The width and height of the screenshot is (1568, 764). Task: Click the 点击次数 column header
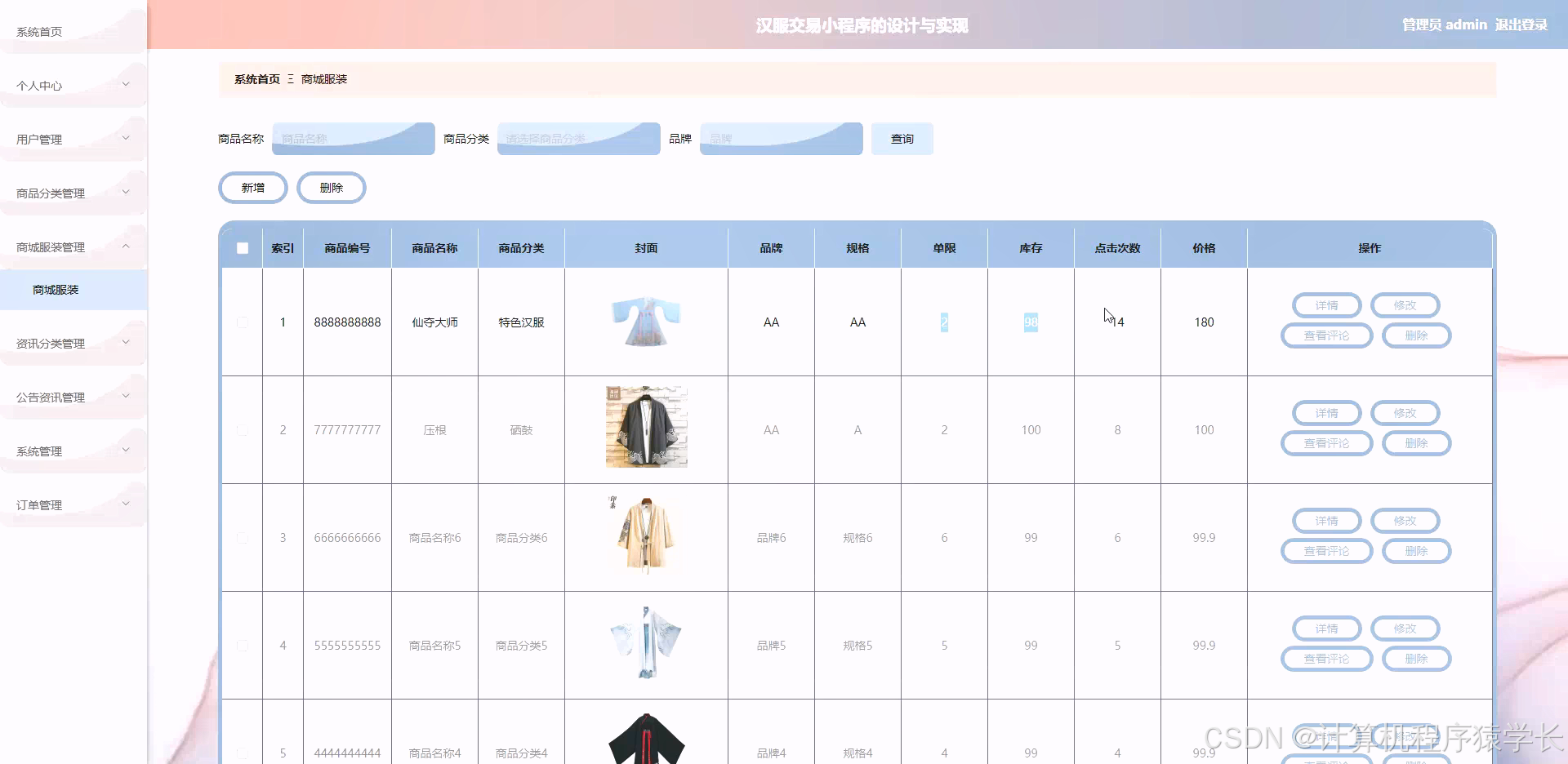1117,248
